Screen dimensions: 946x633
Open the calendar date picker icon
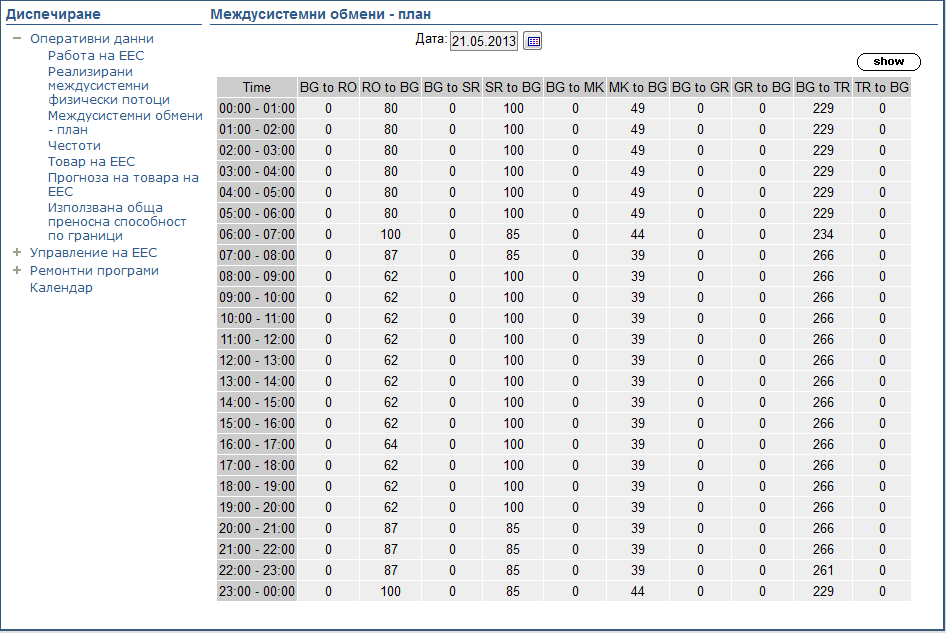click(x=533, y=41)
